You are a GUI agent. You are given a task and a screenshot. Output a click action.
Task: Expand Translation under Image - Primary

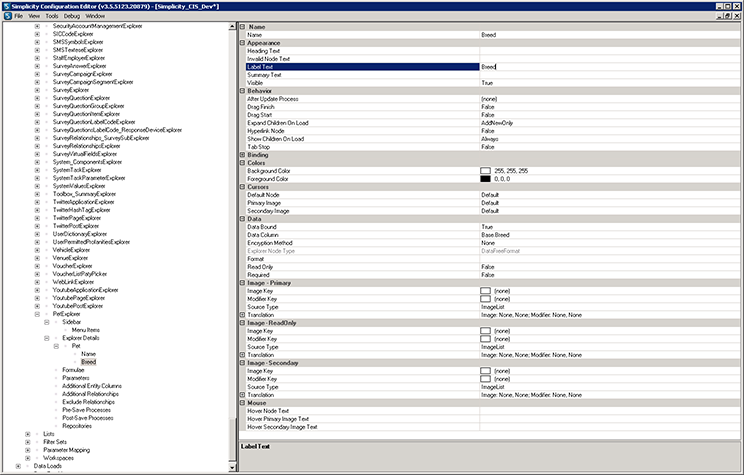point(242,315)
